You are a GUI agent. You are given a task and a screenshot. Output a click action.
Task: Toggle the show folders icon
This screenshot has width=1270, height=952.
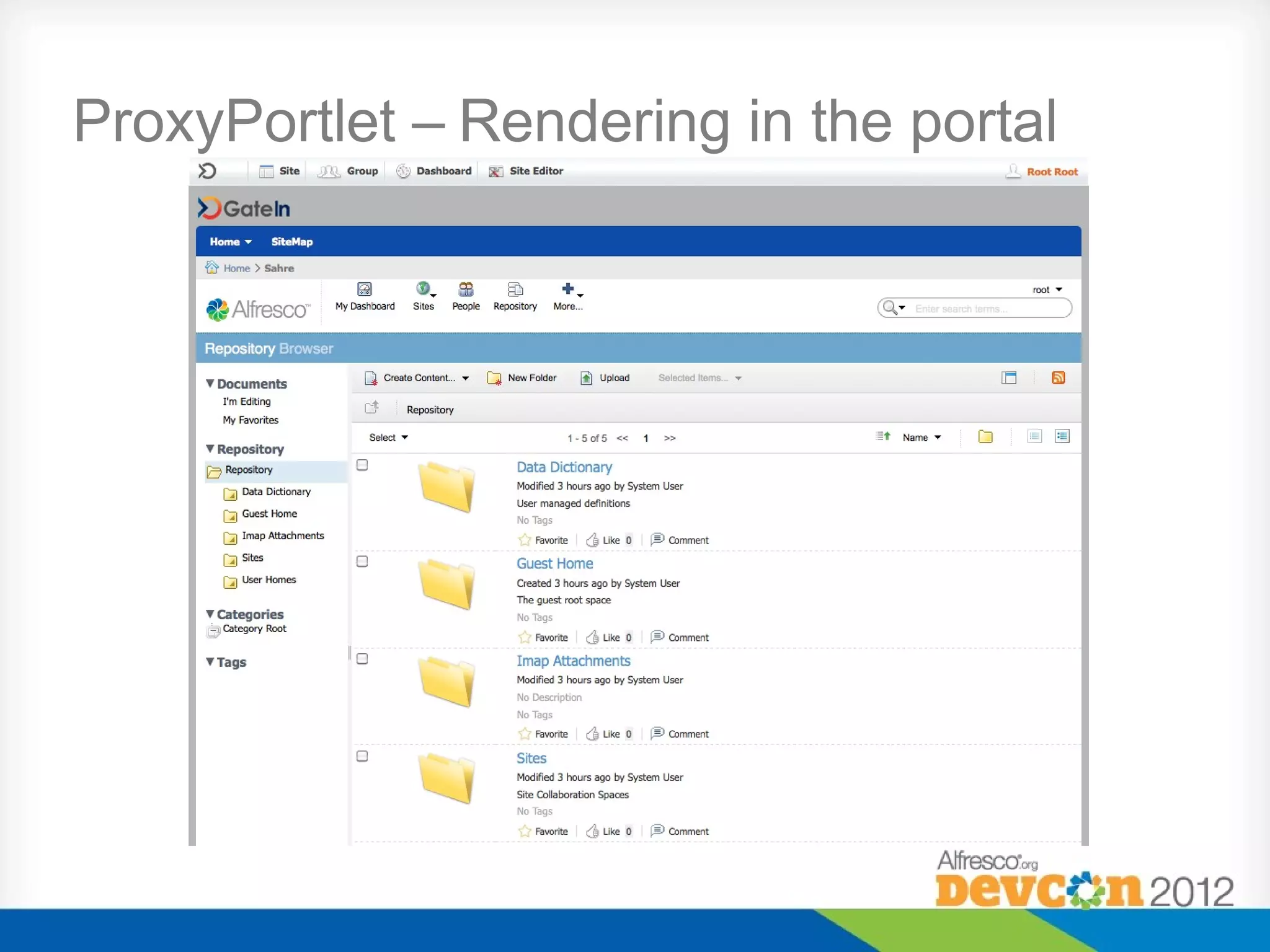[985, 436]
